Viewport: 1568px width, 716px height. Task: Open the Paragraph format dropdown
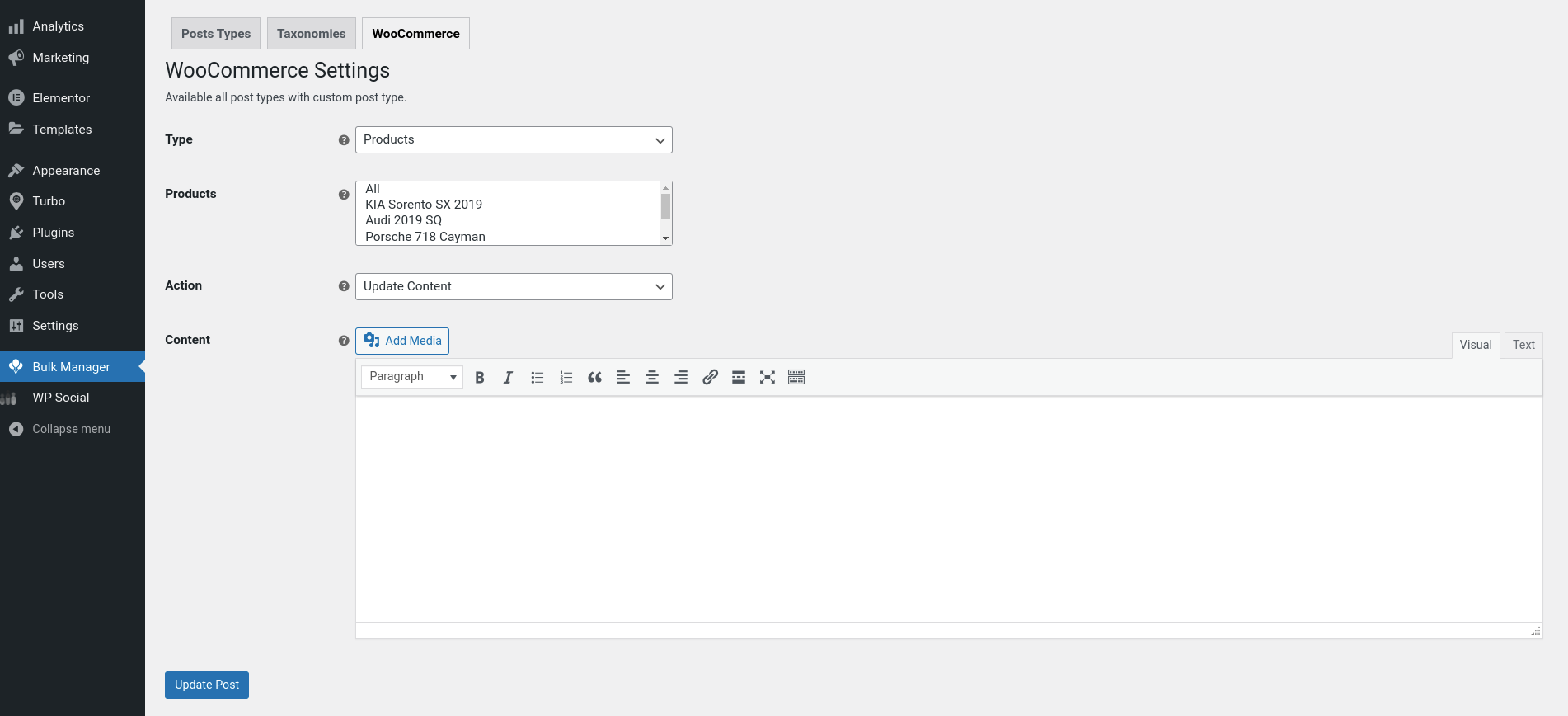[412, 377]
